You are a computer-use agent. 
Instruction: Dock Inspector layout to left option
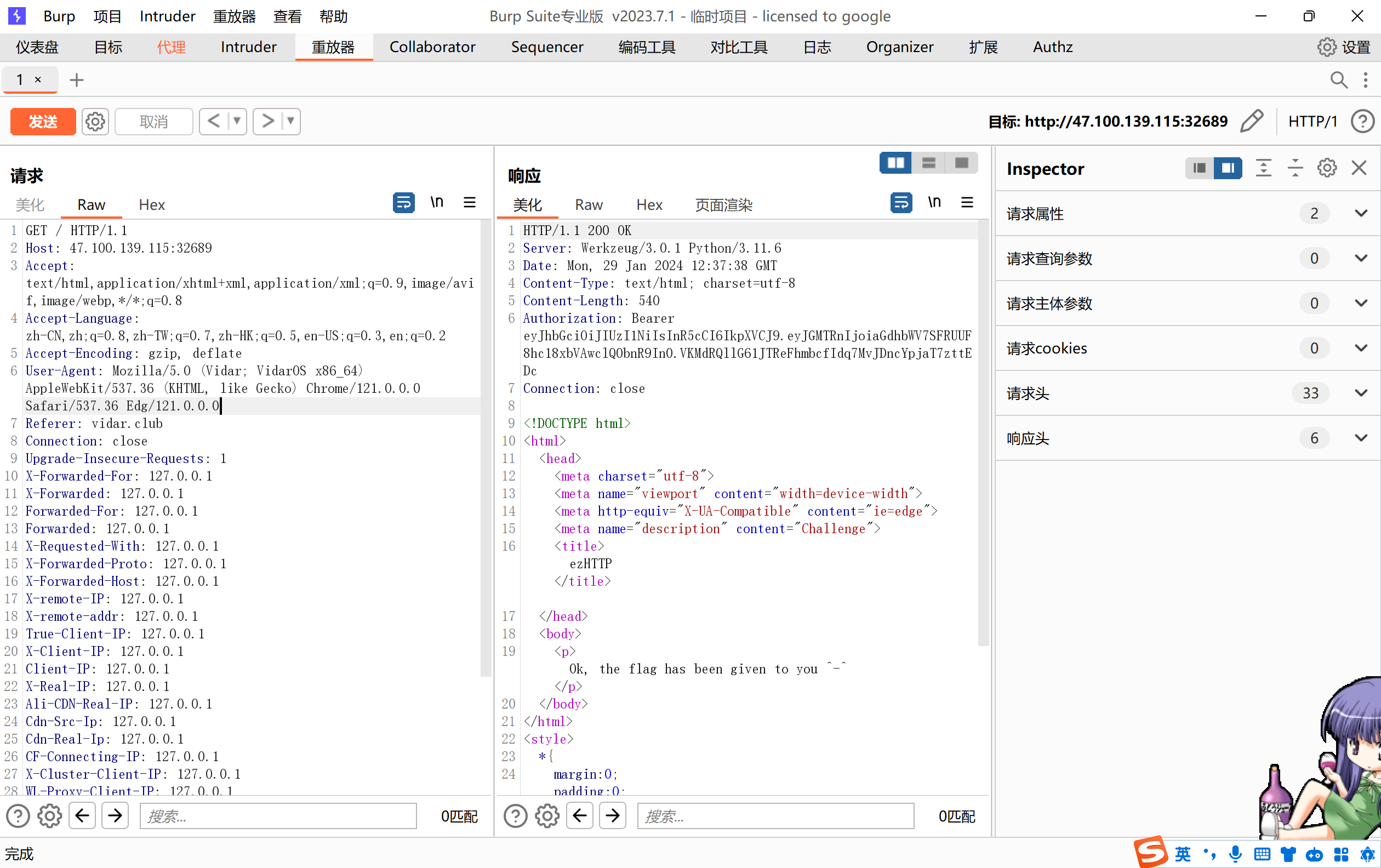[1199, 168]
